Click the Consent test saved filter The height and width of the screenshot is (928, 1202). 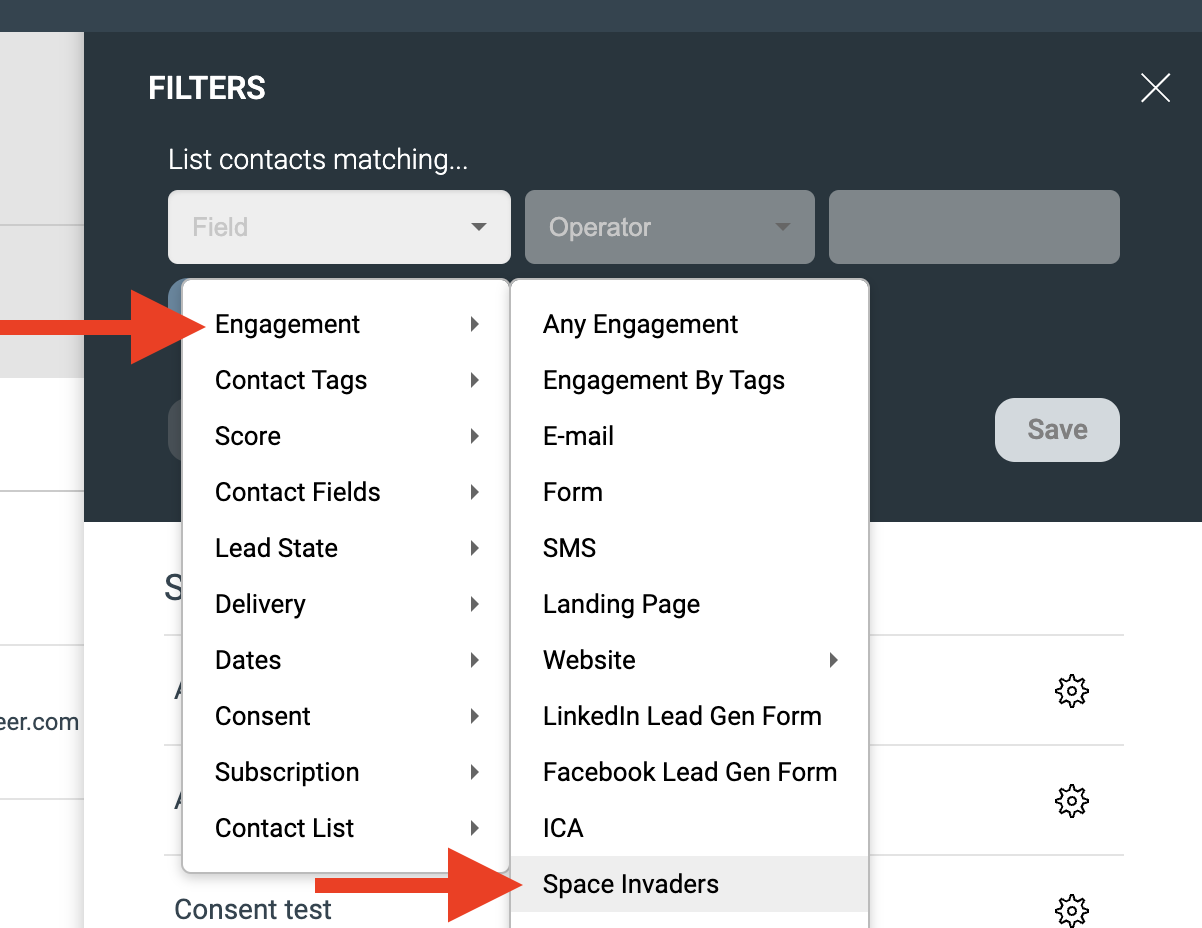pyautogui.click(x=253, y=909)
